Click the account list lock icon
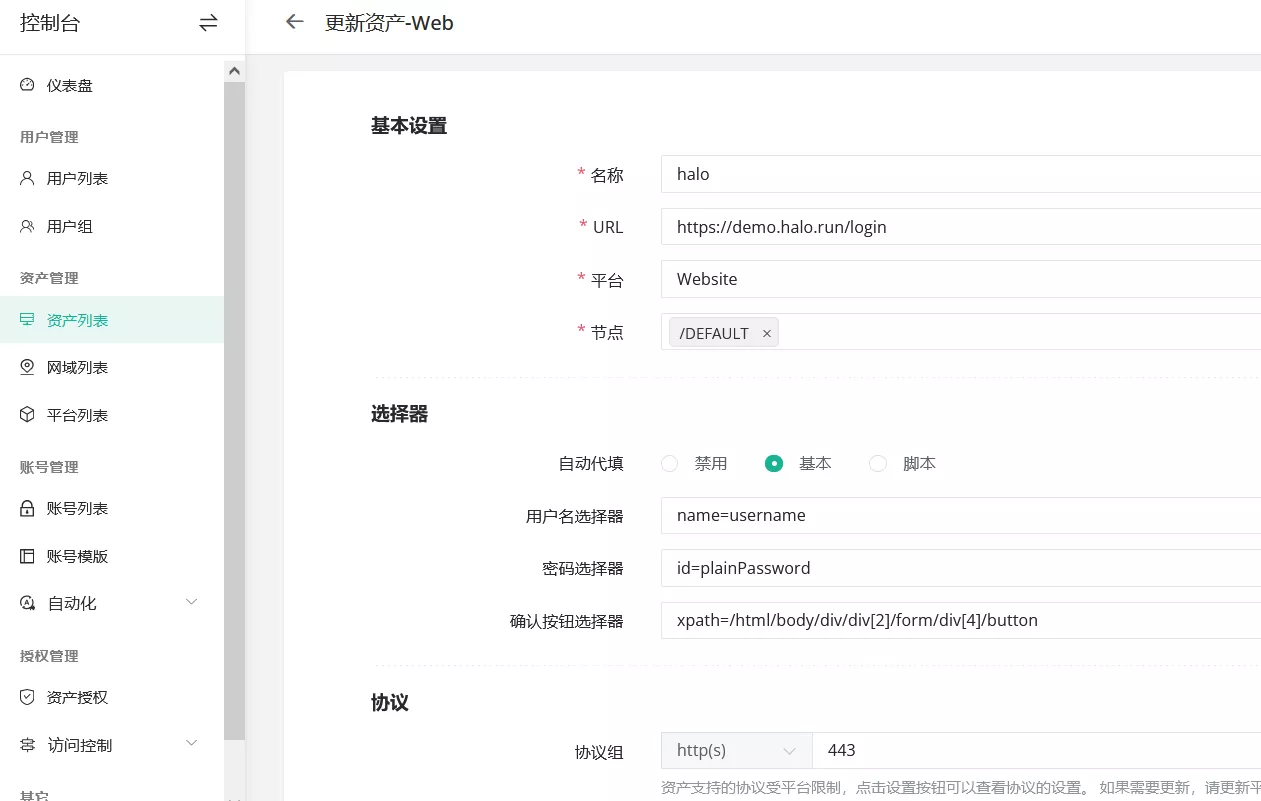The width and height of the screenshot is (1261, 801). pyautogui.click(x=27, y=508)
